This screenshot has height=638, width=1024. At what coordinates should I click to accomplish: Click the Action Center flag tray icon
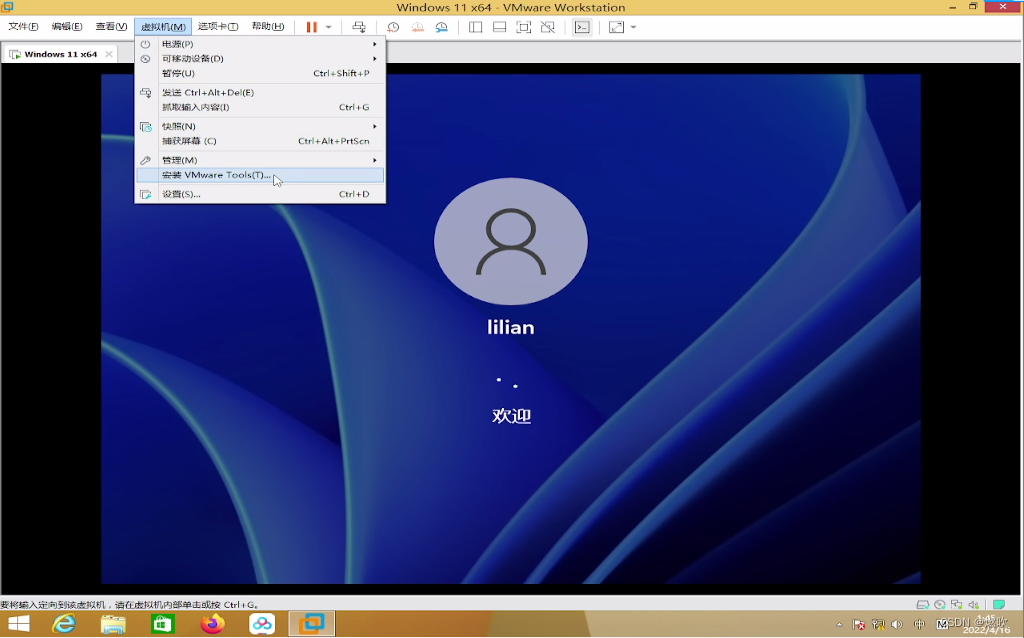point(859,625)
